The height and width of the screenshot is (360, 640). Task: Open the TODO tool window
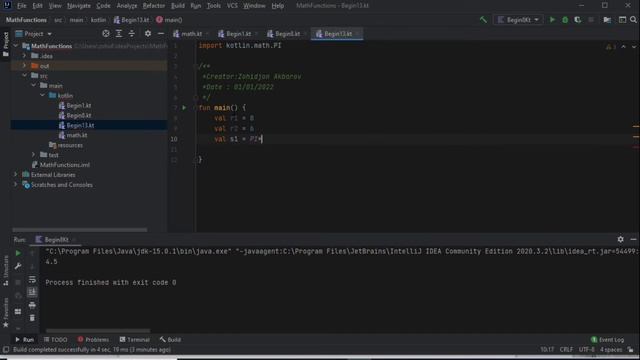coord(56,340)
